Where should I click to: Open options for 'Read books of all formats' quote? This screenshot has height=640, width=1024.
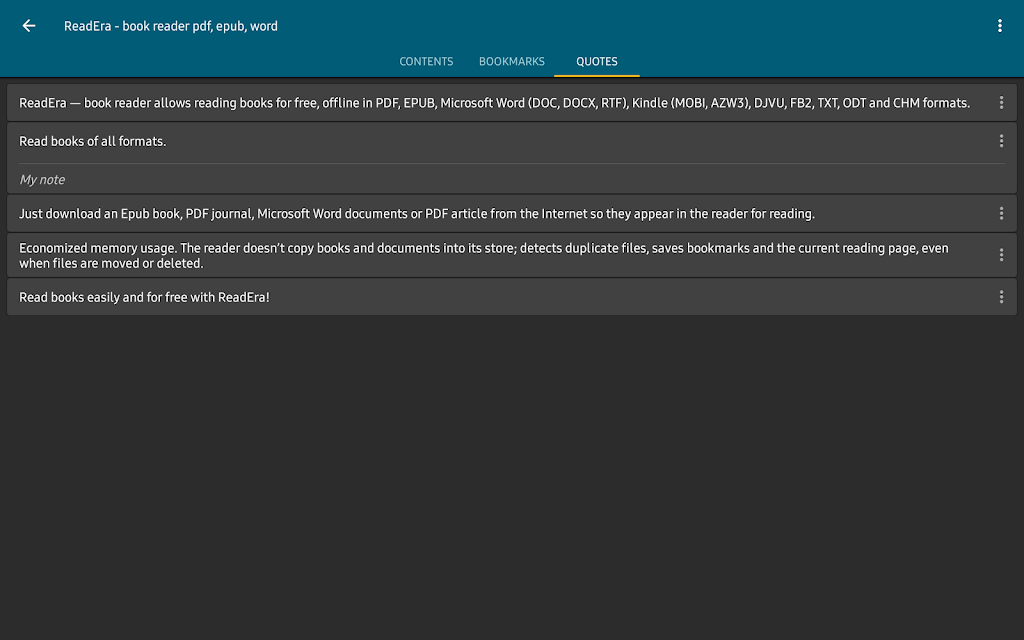pos(1001,141)
